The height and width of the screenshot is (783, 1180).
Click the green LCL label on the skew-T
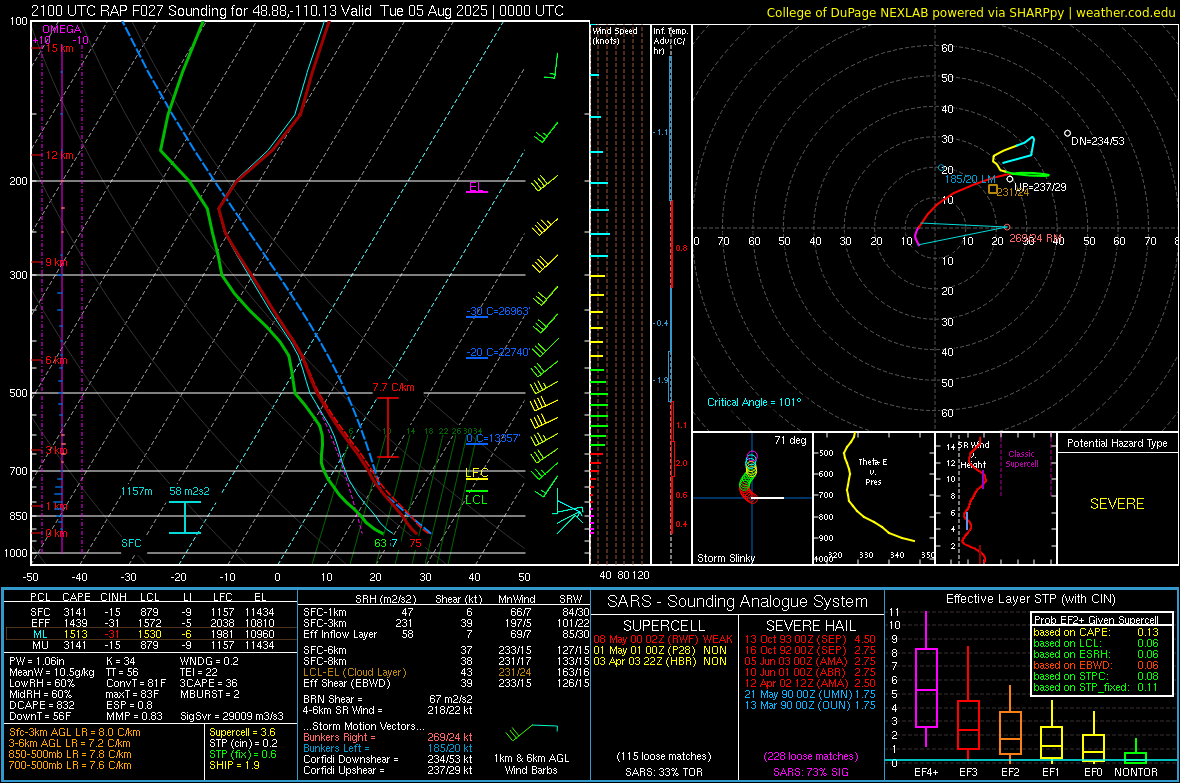(476, 499)
